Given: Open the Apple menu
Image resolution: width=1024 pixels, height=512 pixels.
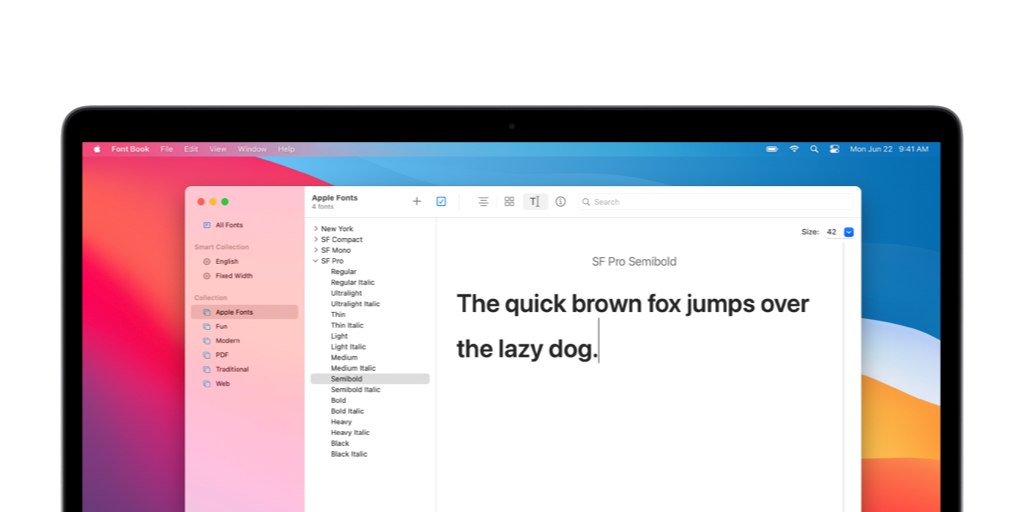Looking at the screenshot, I should tap(97, 149).
